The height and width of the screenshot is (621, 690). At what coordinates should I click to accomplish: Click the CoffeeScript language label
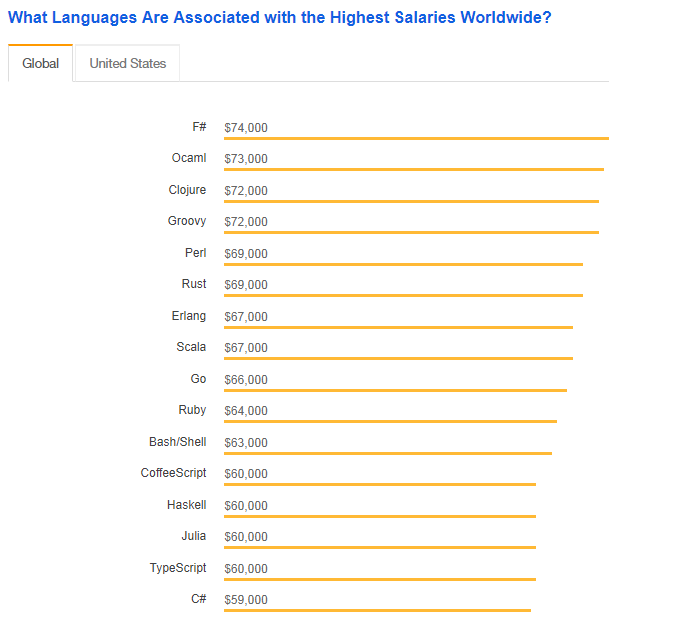(173, 473)
